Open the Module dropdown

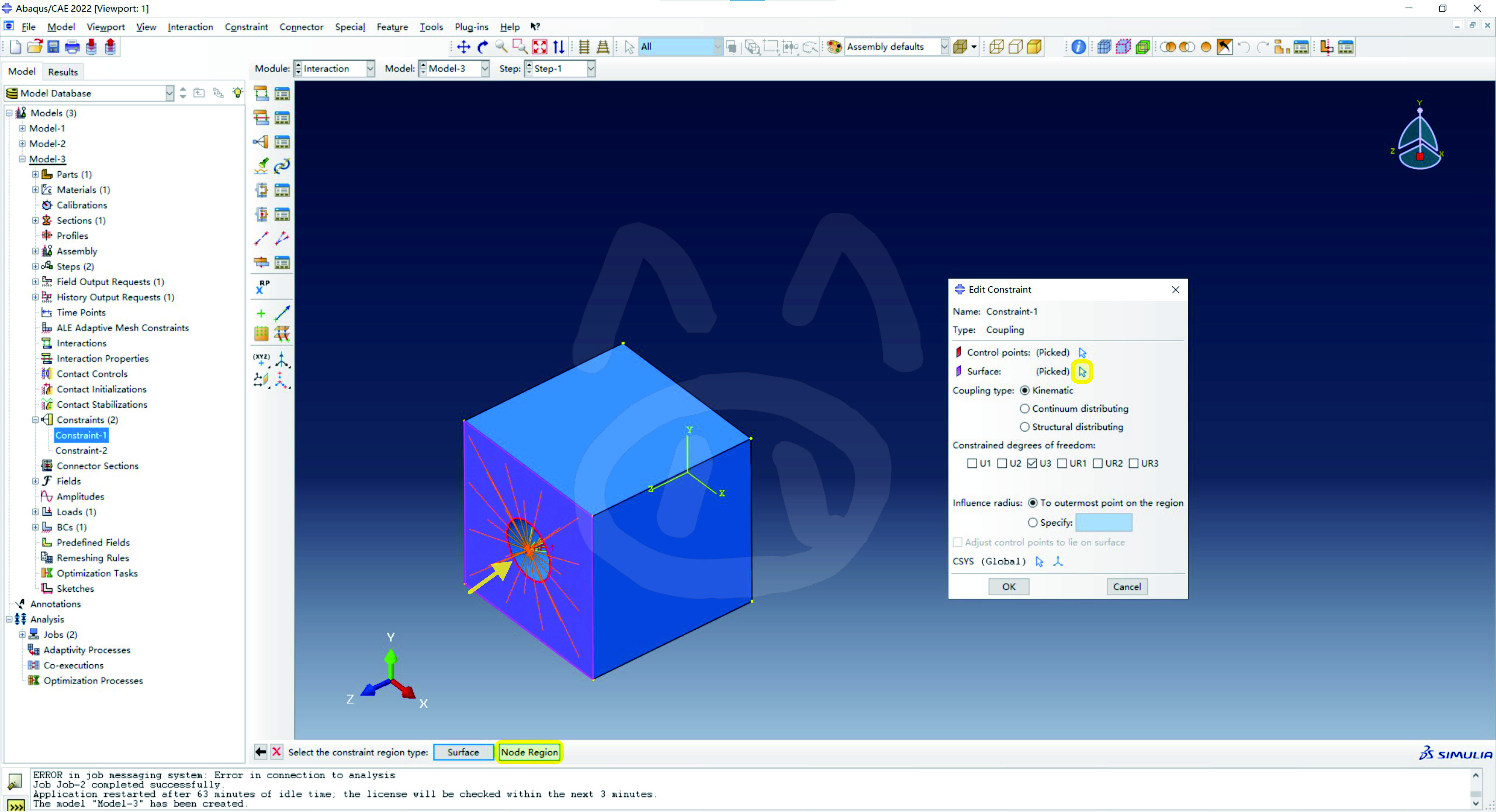tap(370, 68)
